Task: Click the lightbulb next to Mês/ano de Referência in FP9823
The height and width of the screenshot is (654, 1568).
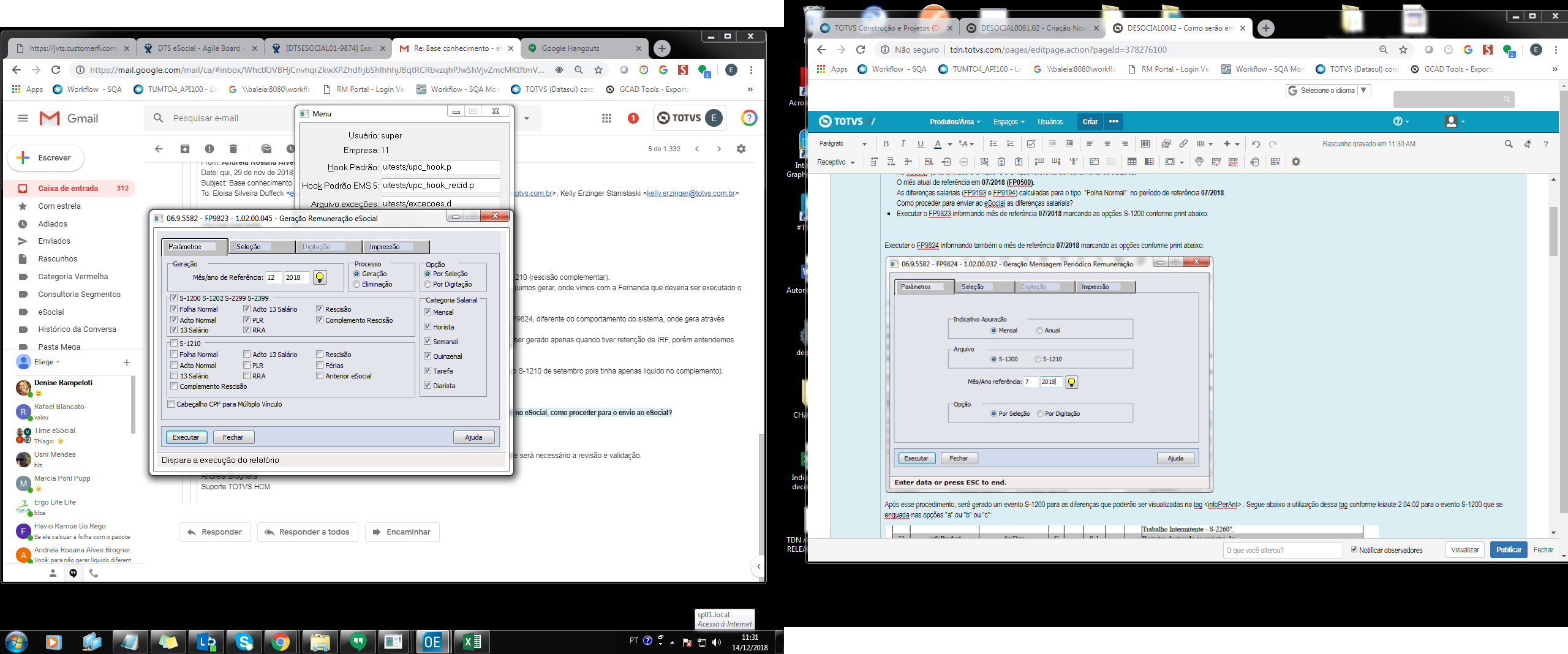Action: click(x=319, y=277)
